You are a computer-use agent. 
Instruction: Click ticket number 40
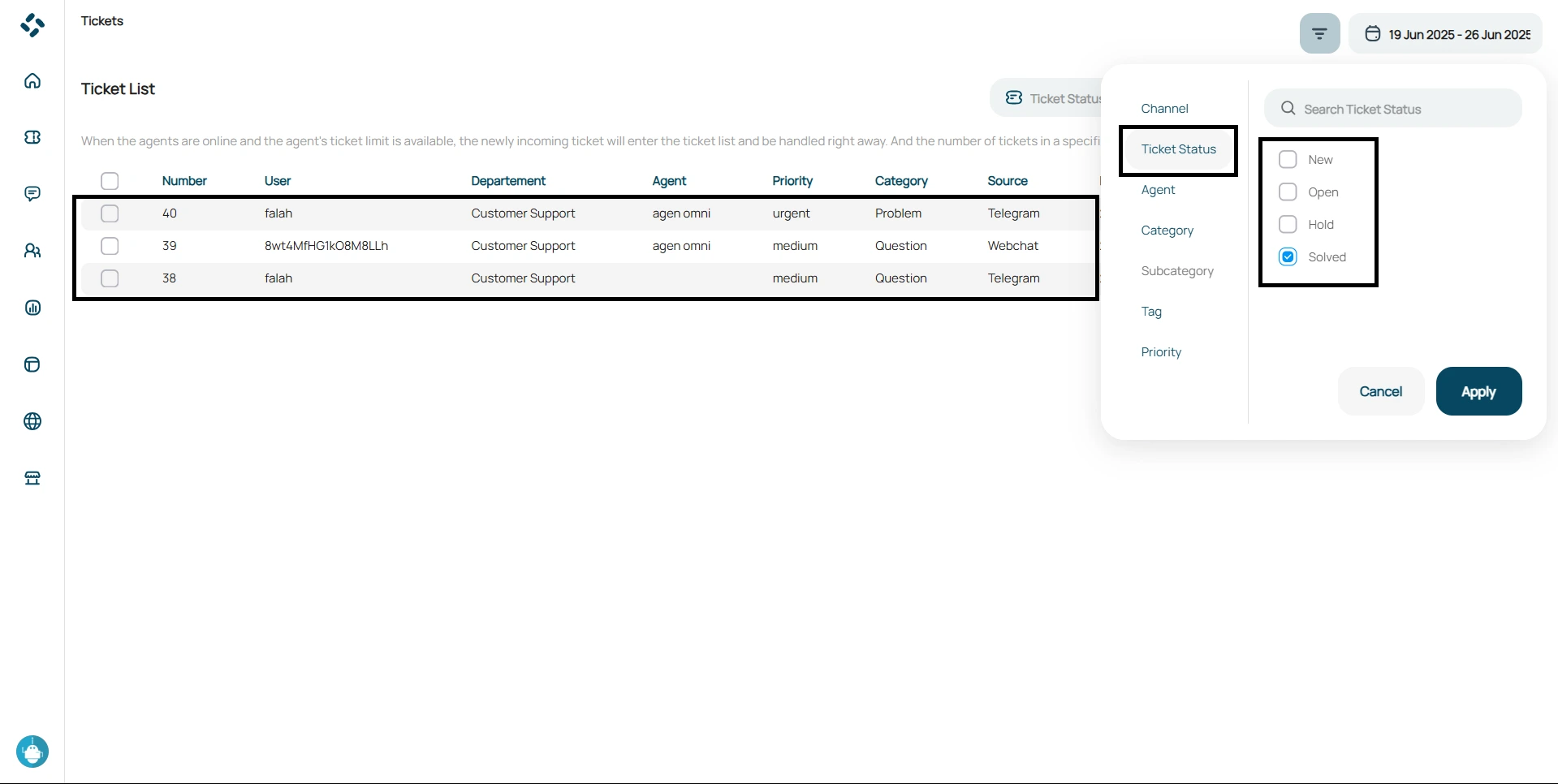(x=169, y=213)
